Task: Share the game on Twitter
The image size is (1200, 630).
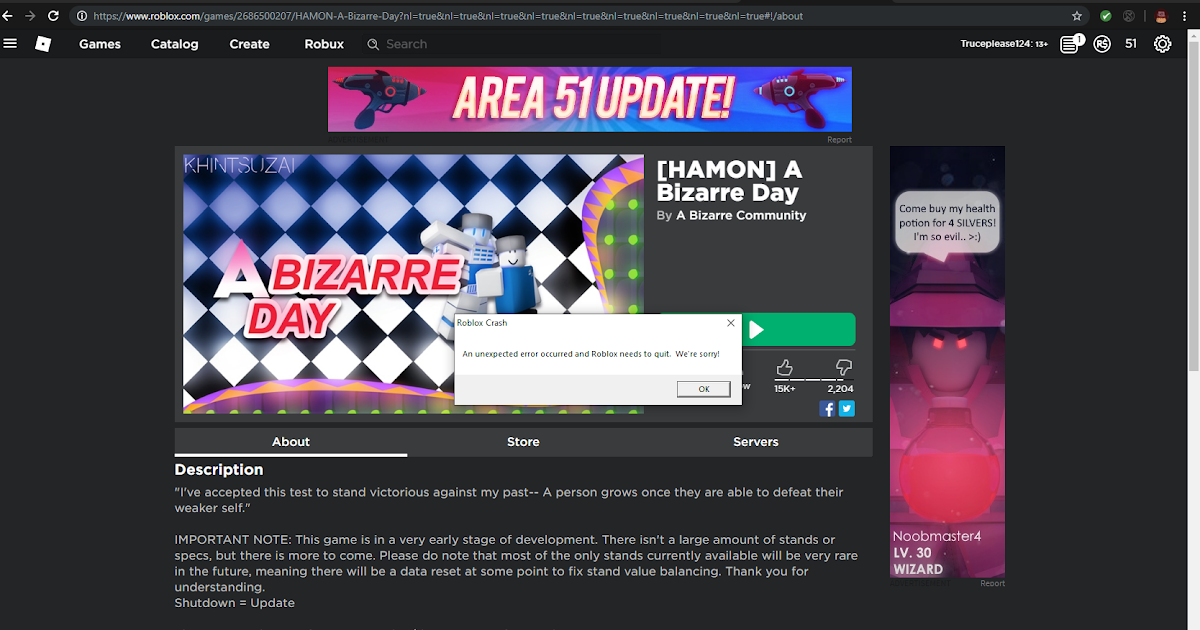Action: click(846, 408)
